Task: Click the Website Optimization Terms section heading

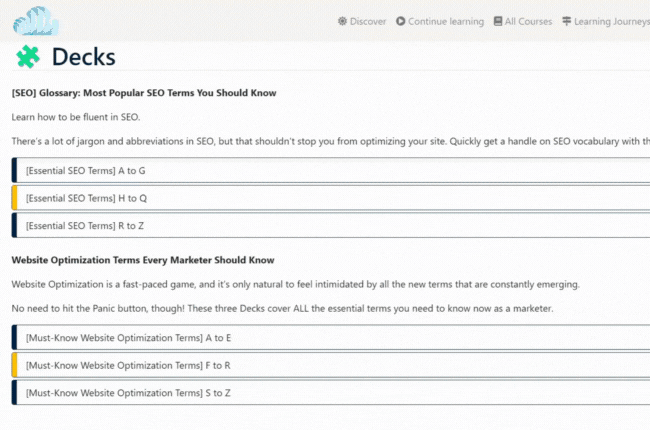Action: tap(142, 260)
